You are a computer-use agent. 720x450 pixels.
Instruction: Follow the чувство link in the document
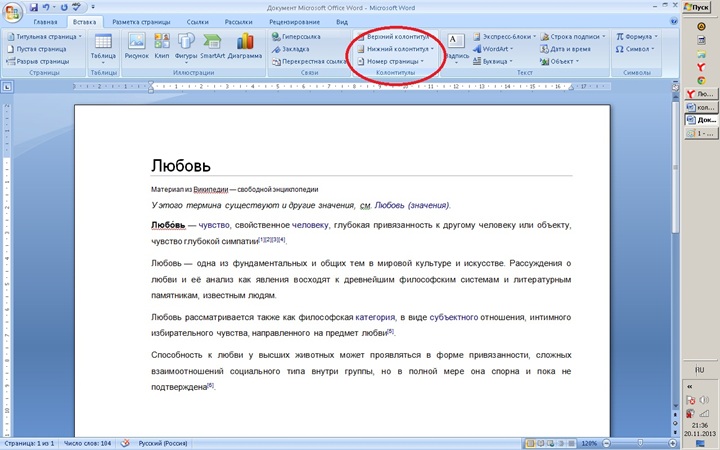click(214, 225)
